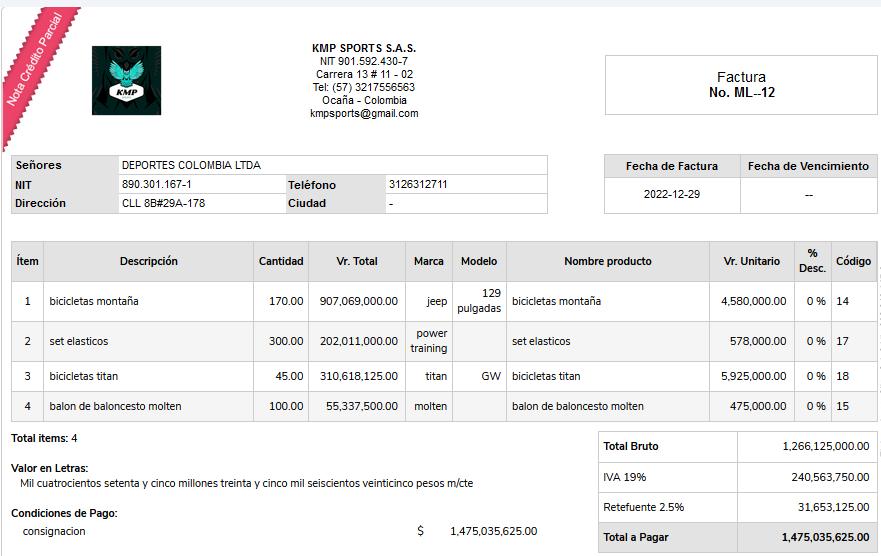Click the Total items: 4 label
Image resolution: width=881 pixels, height=556 pixels.
(44, 438)
